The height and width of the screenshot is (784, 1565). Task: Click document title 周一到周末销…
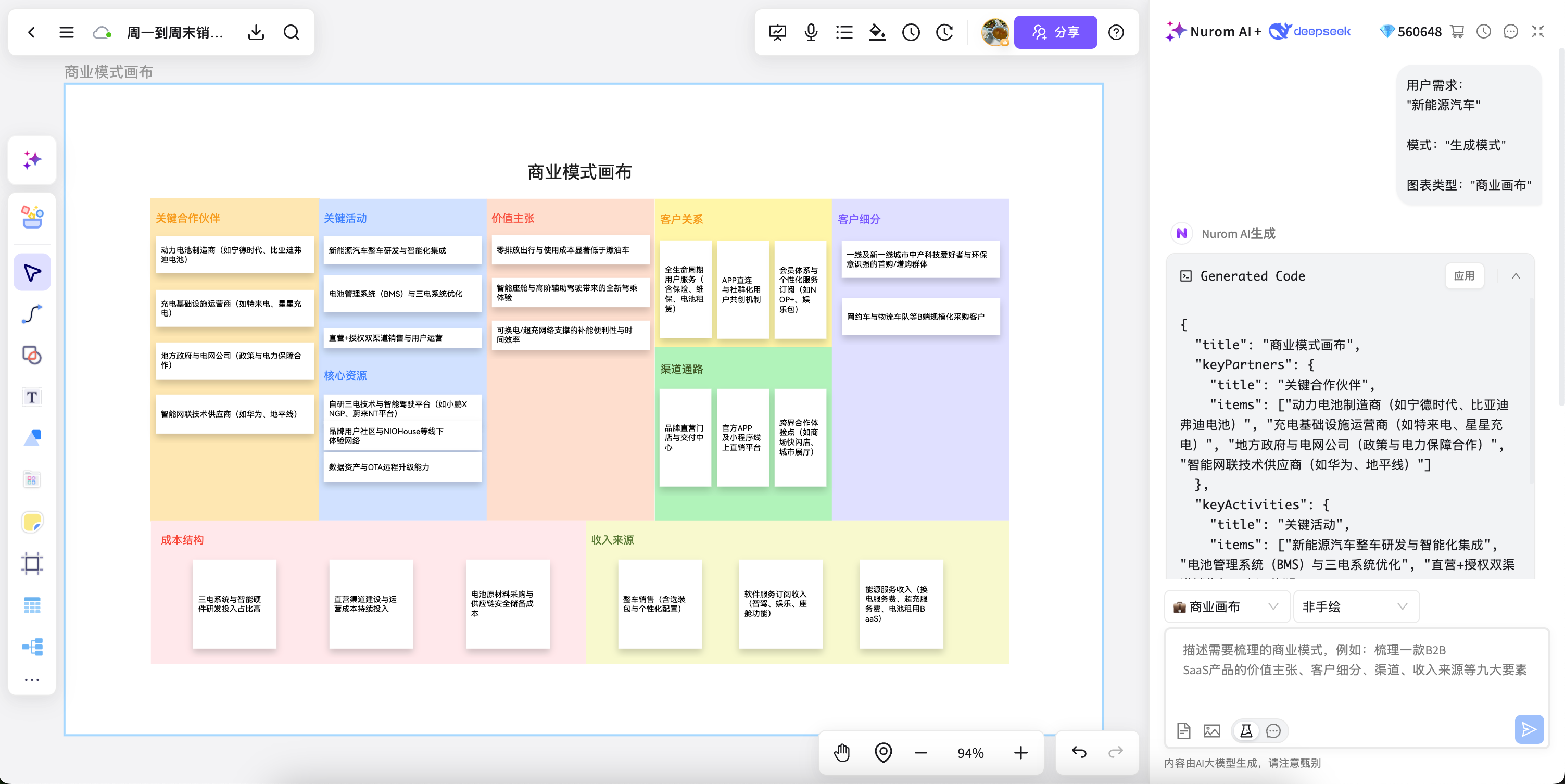point(175,32)
